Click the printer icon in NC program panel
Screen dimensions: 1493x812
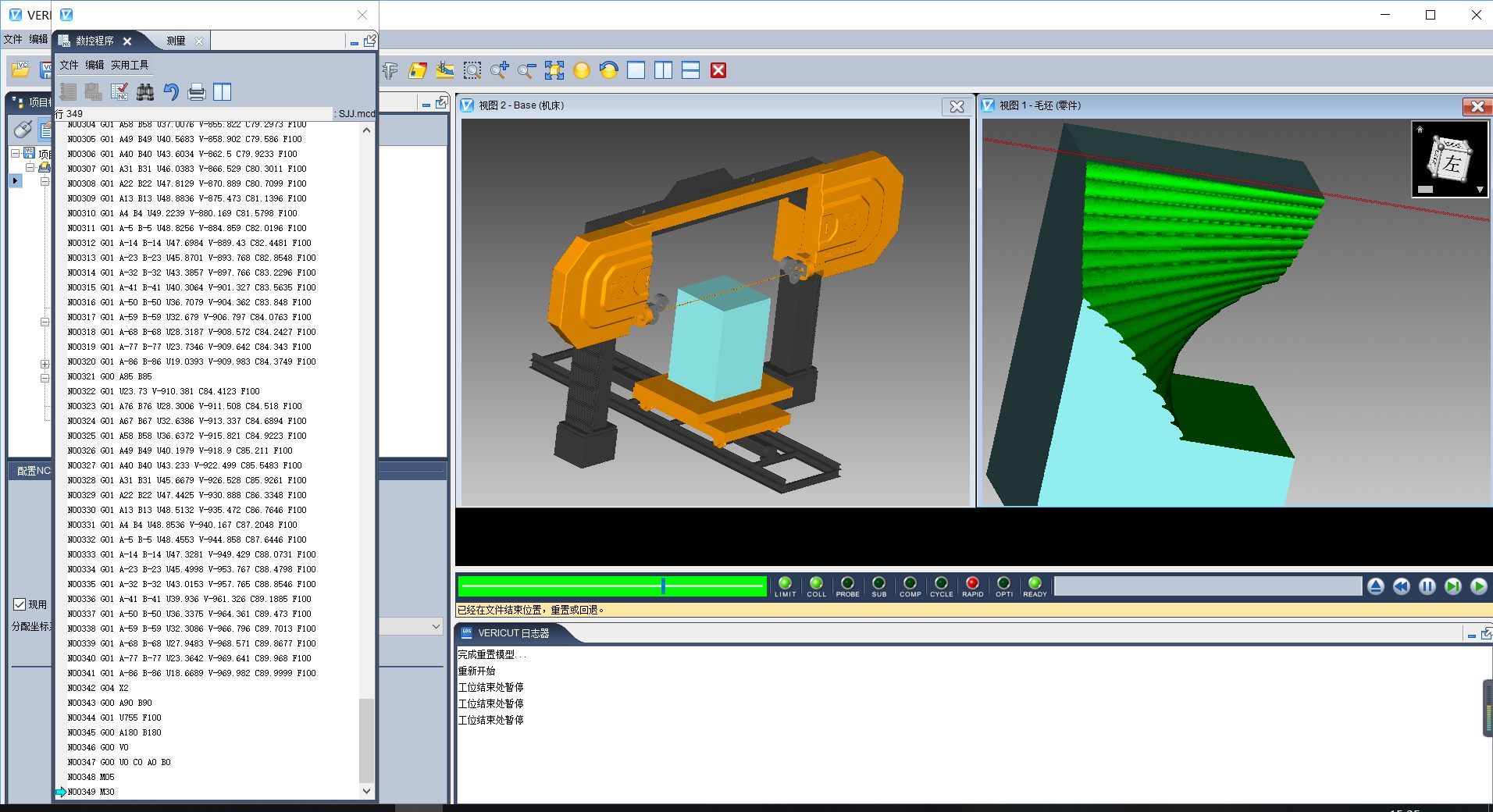click(x=197, y=92)
